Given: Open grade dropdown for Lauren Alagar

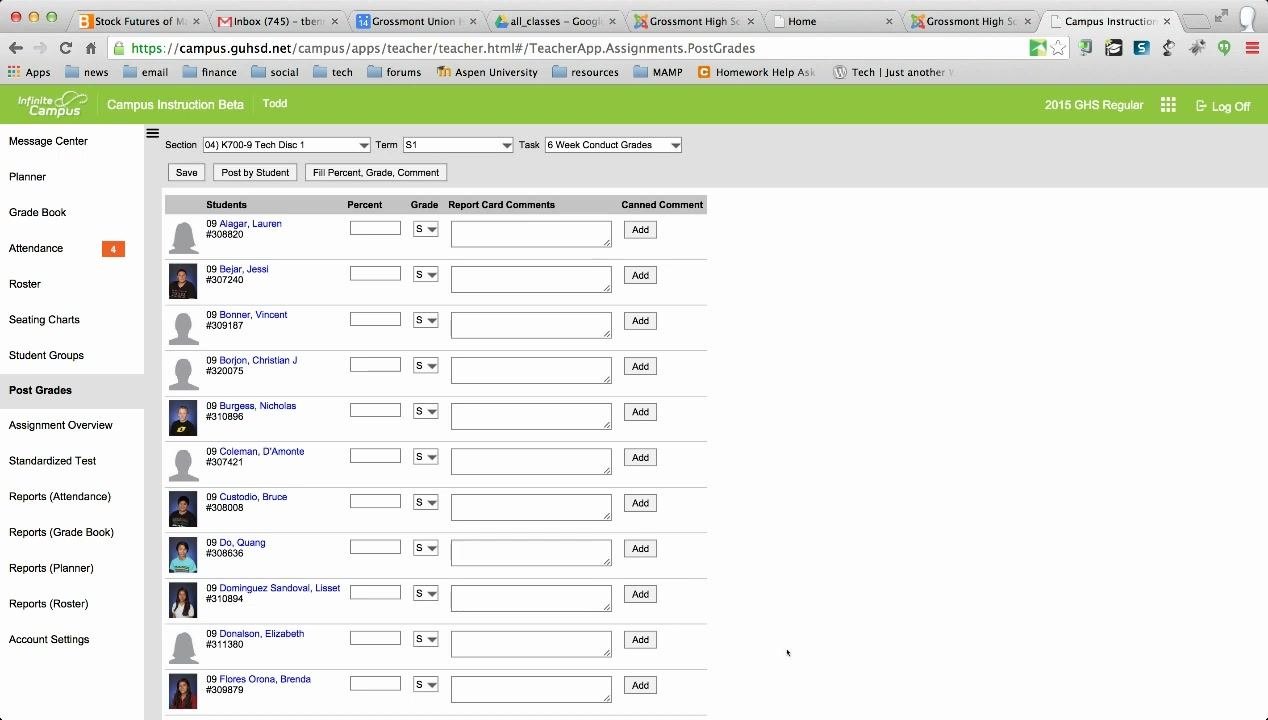Looking at the screenshot, I should point(425,229).
